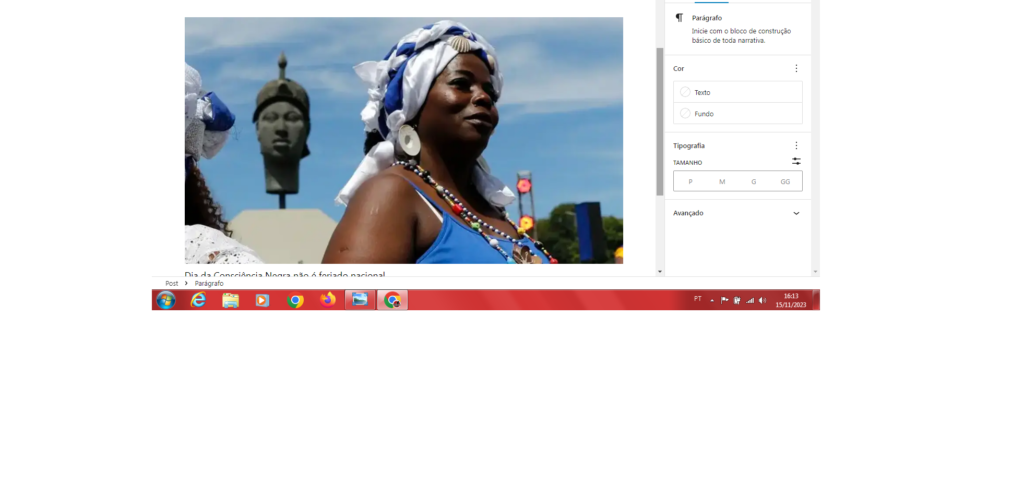Launch Firefox from the taskbar

[328, 300]
